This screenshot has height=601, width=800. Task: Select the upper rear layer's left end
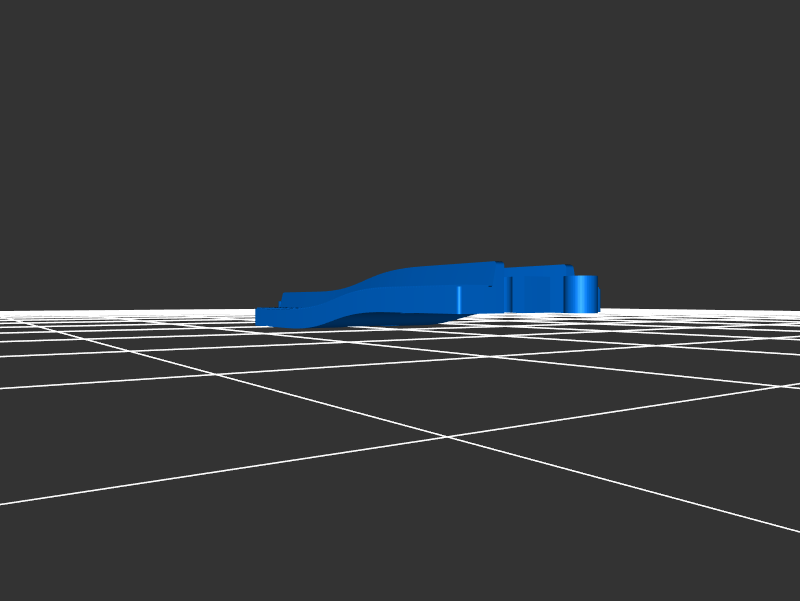coord(292,298)
